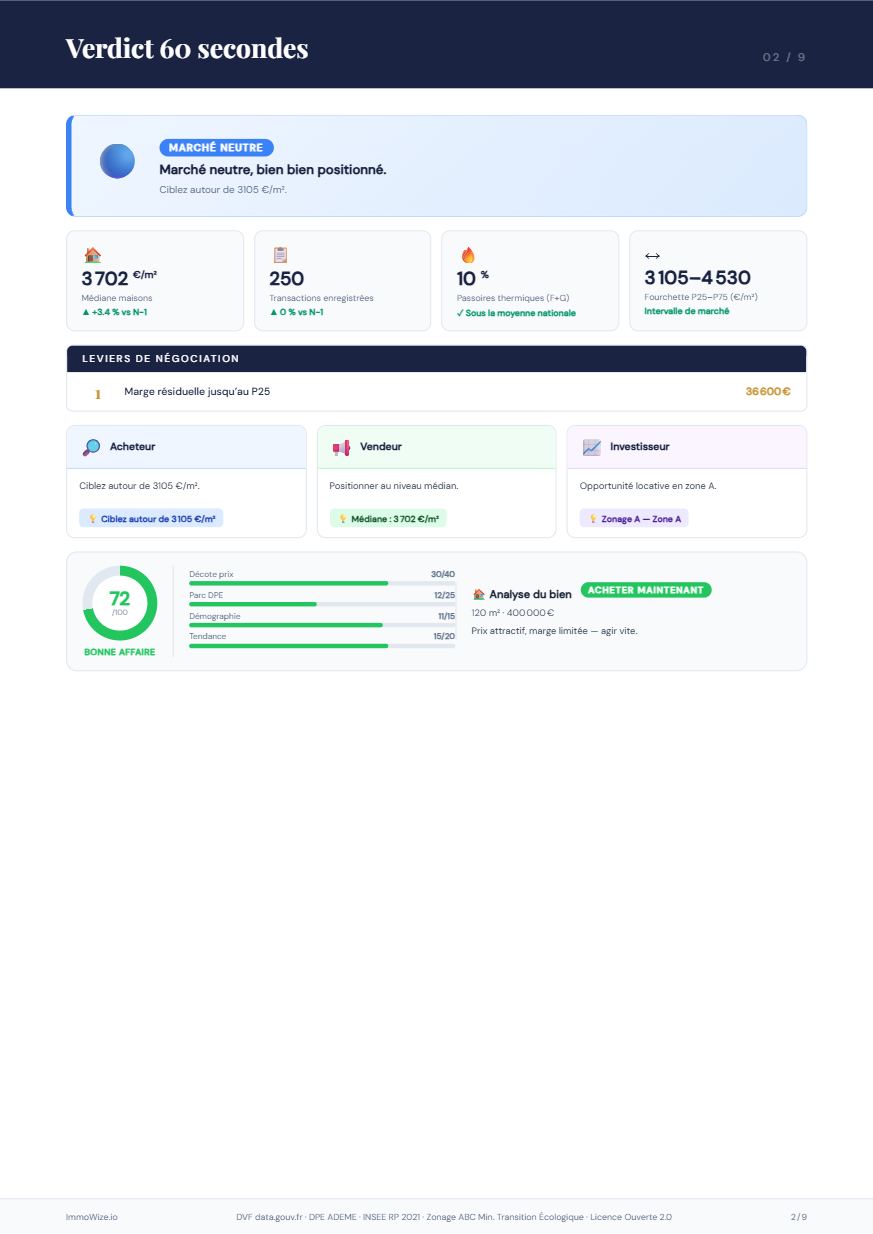Image resolution: width=873 pixels, height=1234 pixels.
Task: Click the Décote prix progress bar
Action: (322, 583)
